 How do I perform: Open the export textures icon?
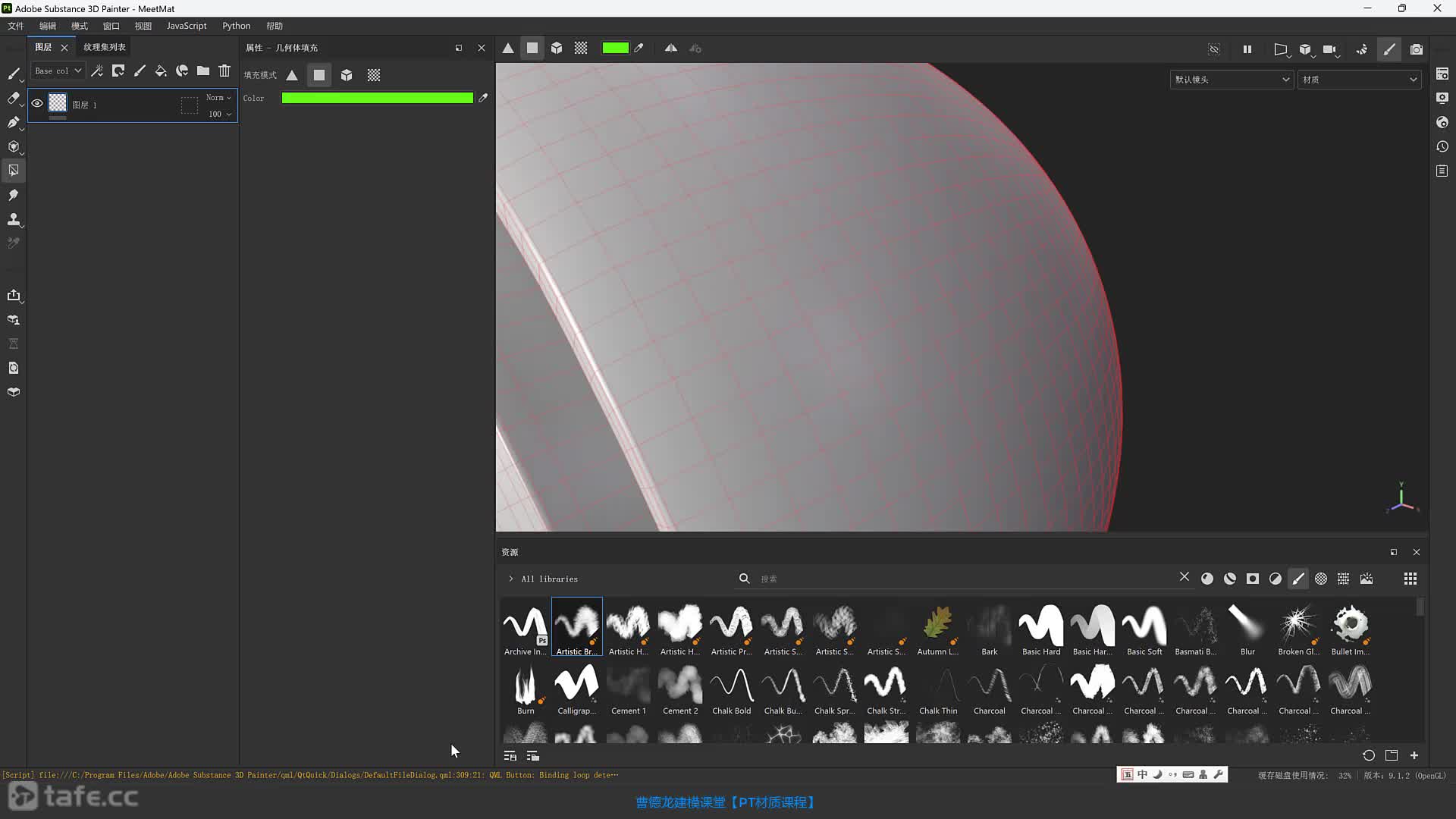(14, 295)
